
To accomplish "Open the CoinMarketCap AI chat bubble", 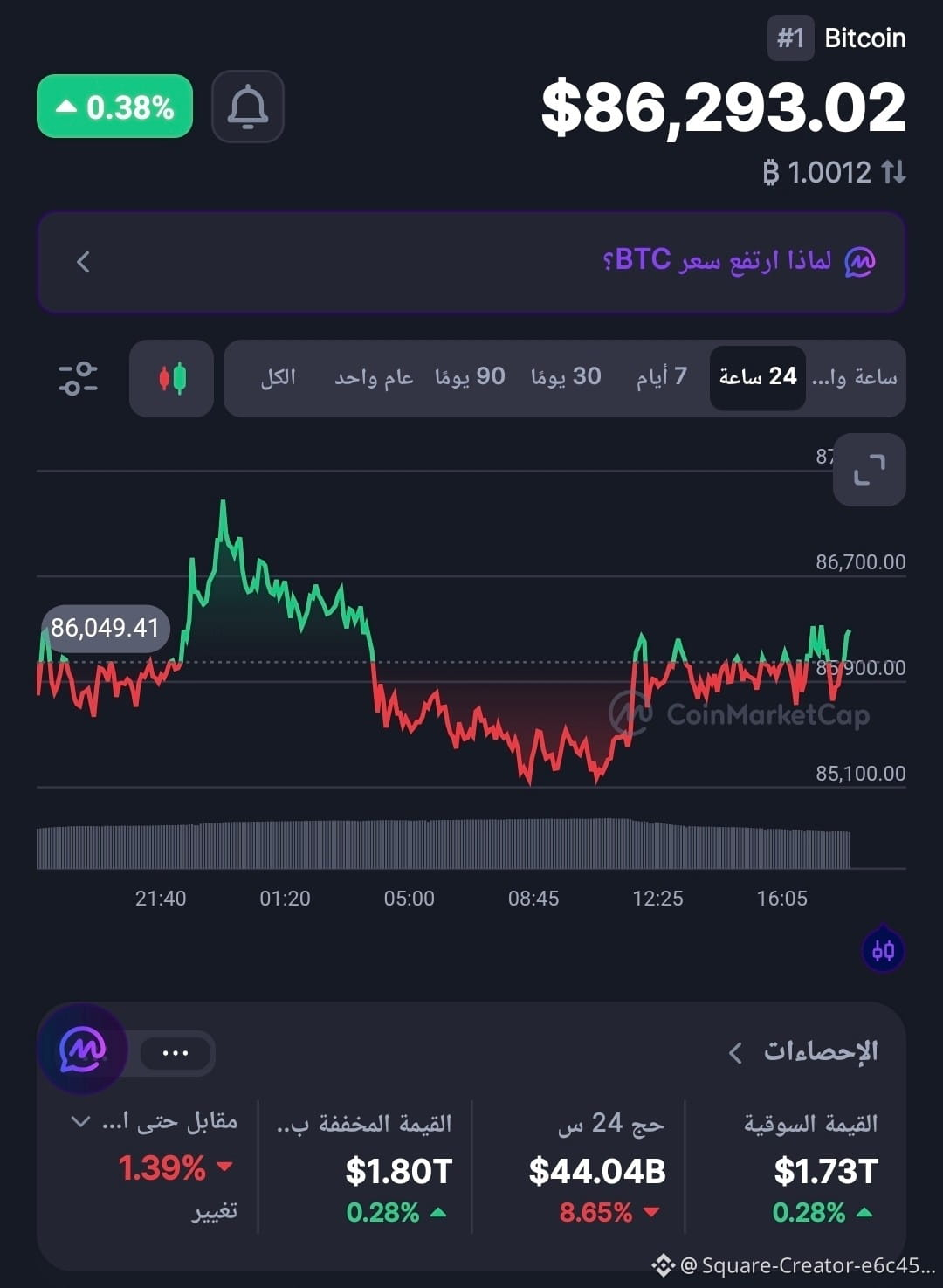I will 82,1049.
